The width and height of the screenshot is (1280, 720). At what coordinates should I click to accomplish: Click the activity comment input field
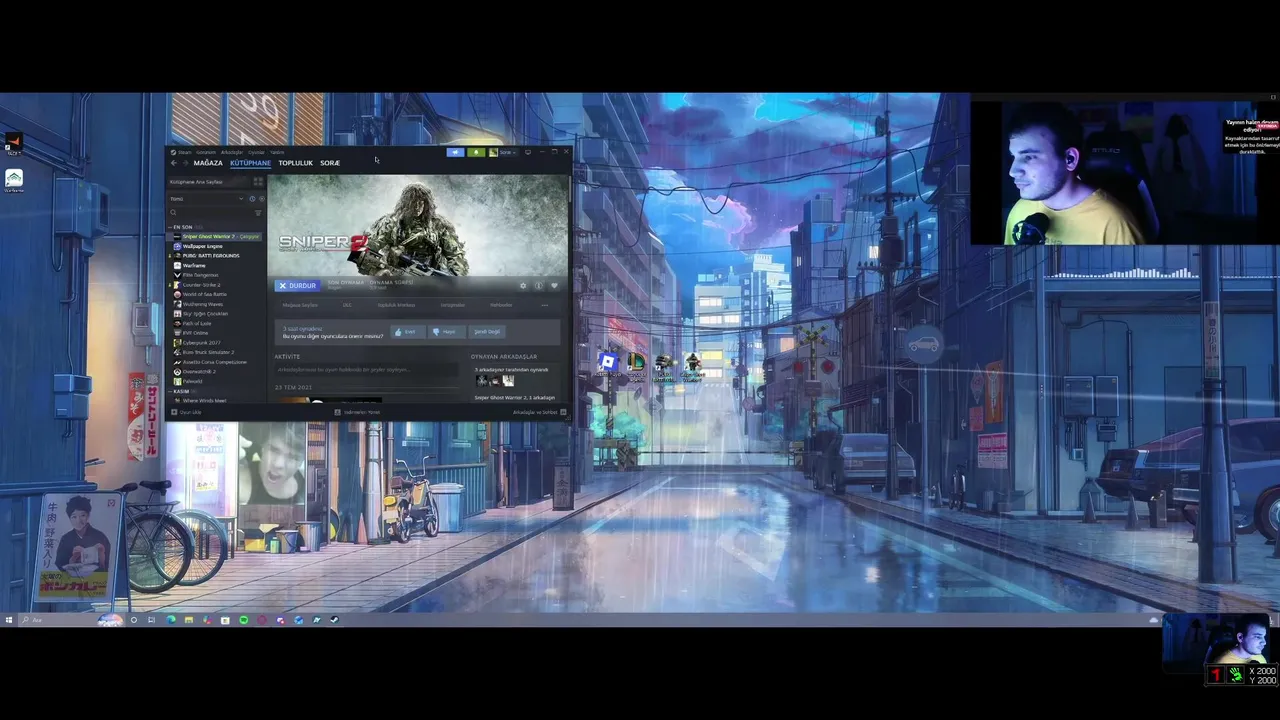pyautogui.click(x=365, y=370)
